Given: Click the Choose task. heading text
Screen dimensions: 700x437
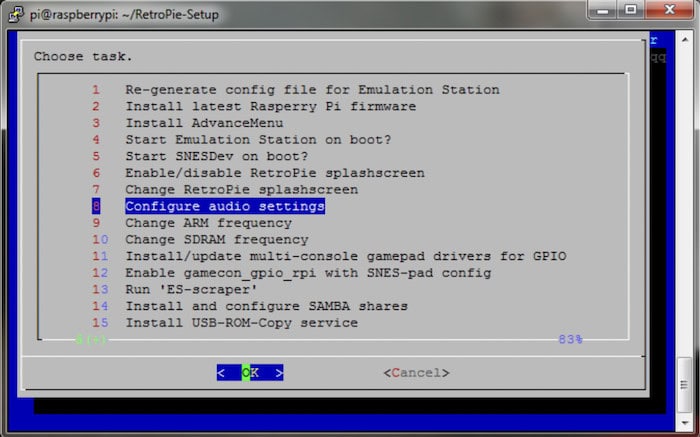Looking at the screenshot, I should click(83, 57).
